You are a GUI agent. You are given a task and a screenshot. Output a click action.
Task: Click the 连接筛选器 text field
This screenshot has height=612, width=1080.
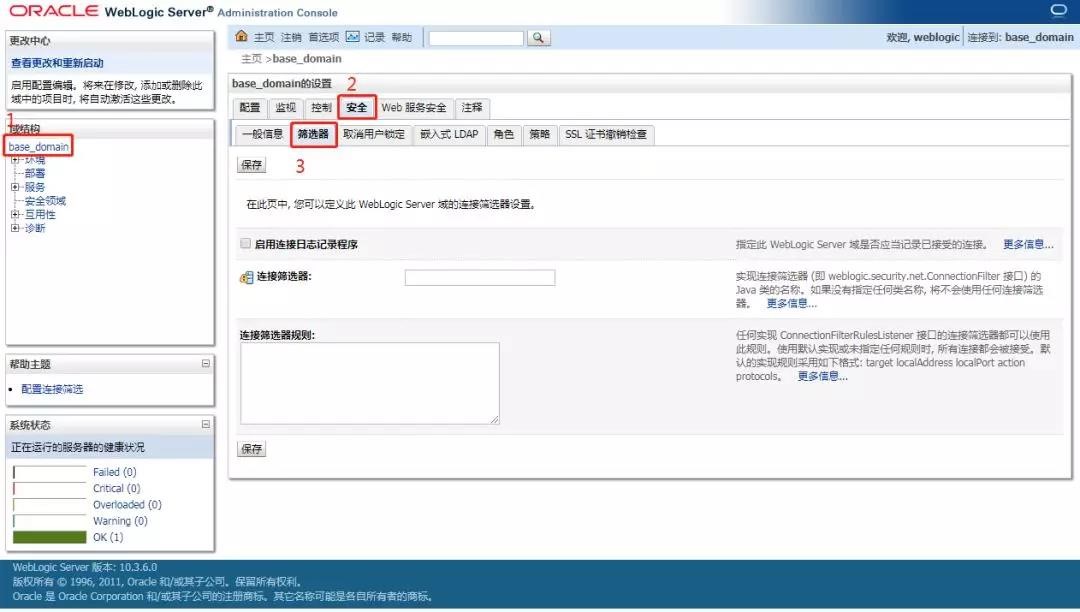coord(480,277)
